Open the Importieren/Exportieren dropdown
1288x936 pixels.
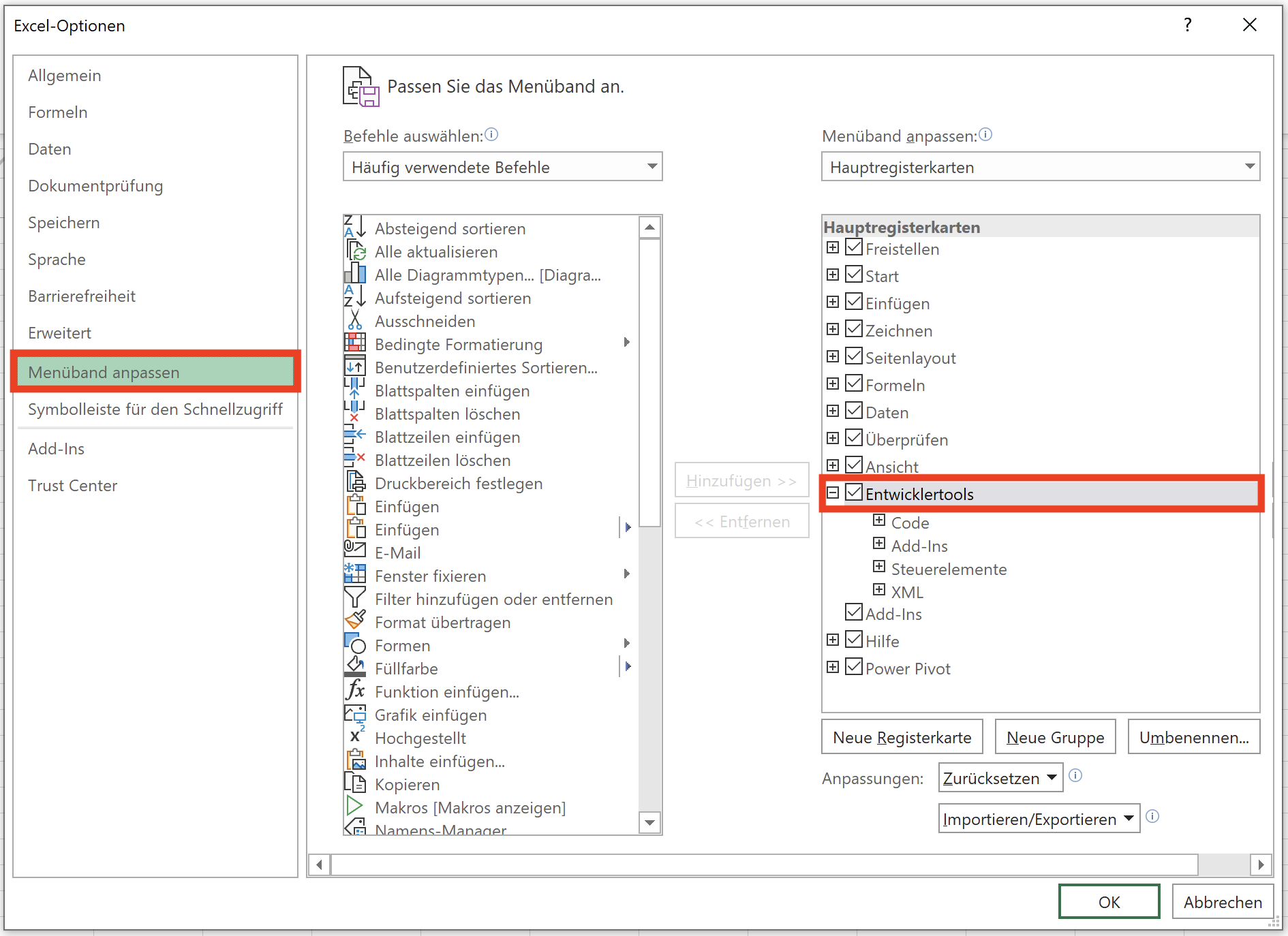pyautogui.click(x=1039, y=819)
